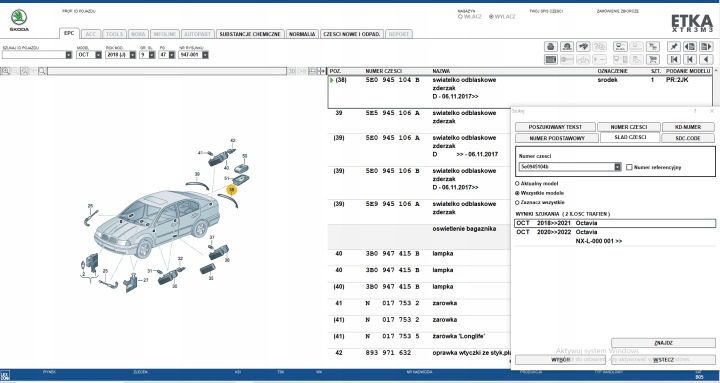Open the main group dropdown showing 9
The width and height of the screenshot is (720, 383).
click(x=152, y=55)
